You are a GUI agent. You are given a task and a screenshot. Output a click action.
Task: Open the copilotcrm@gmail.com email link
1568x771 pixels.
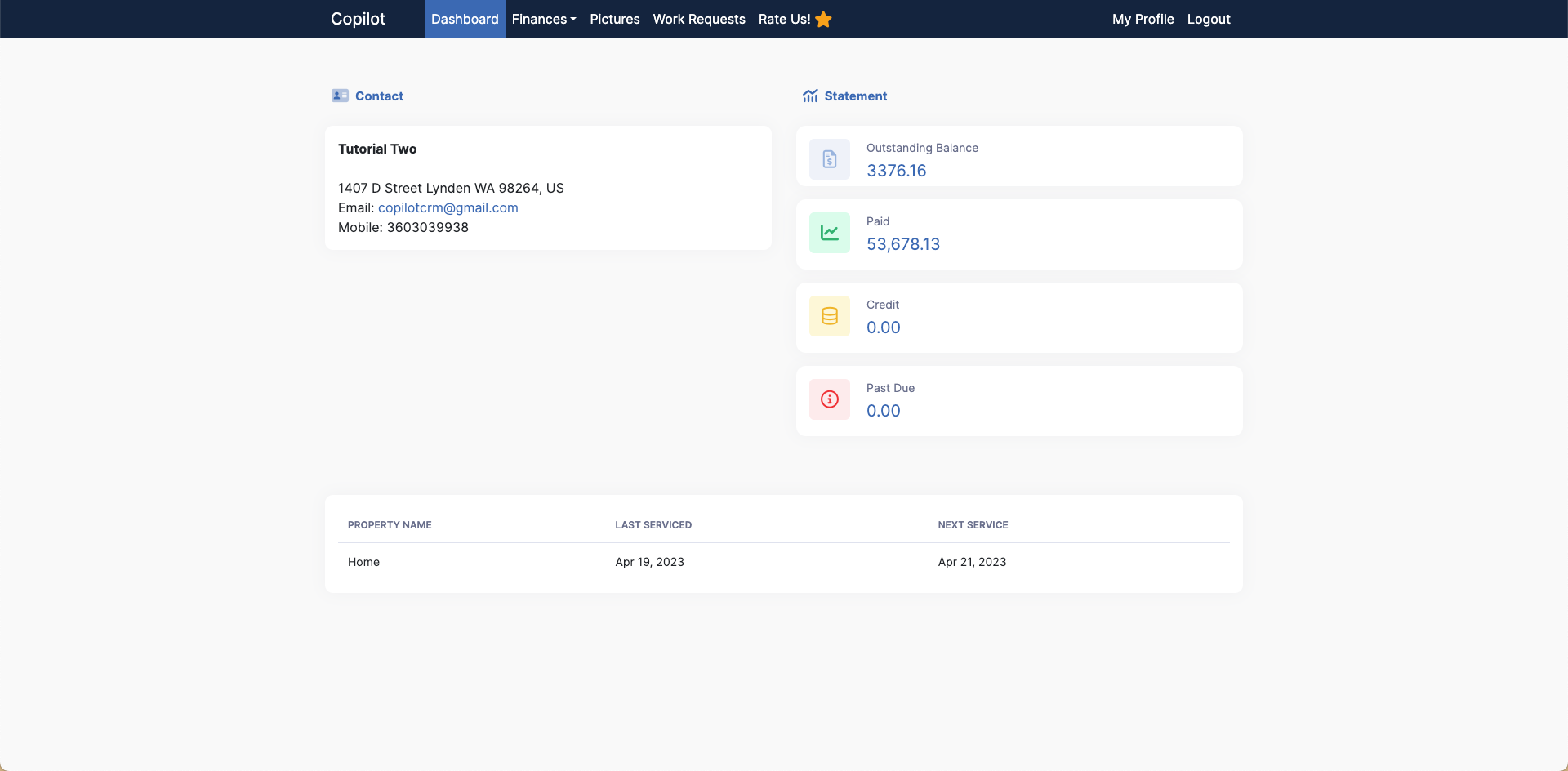448,207
